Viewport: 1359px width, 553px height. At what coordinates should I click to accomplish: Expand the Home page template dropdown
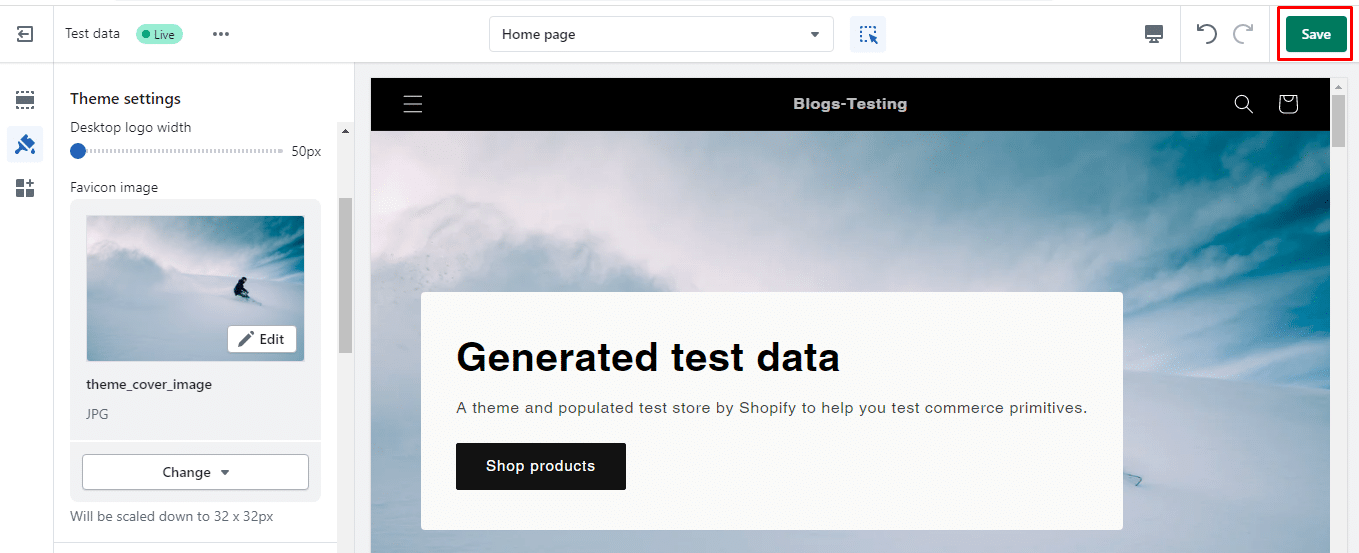[x=661, y=34]
